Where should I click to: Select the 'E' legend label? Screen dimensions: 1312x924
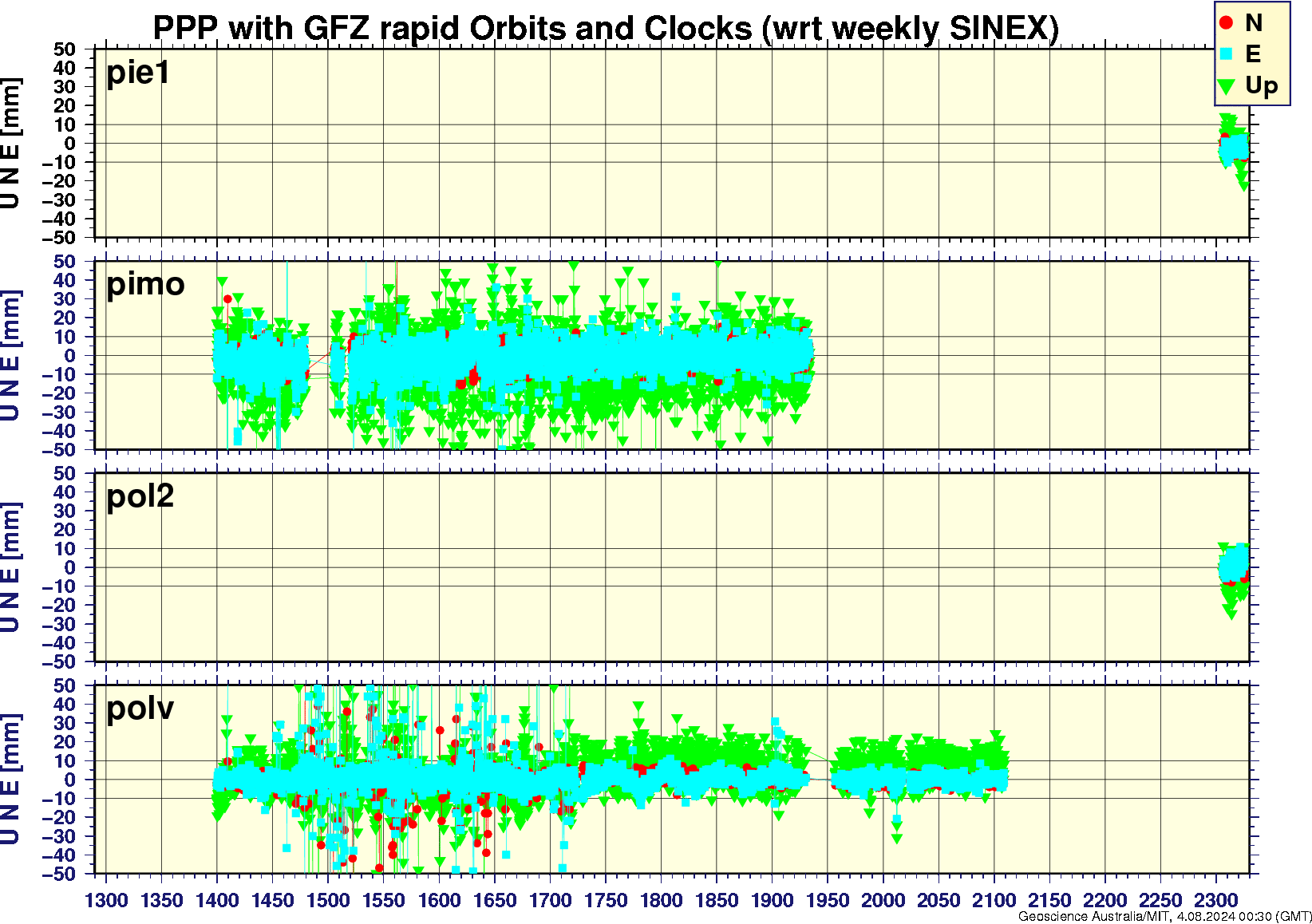click(x=1253, y=54)
